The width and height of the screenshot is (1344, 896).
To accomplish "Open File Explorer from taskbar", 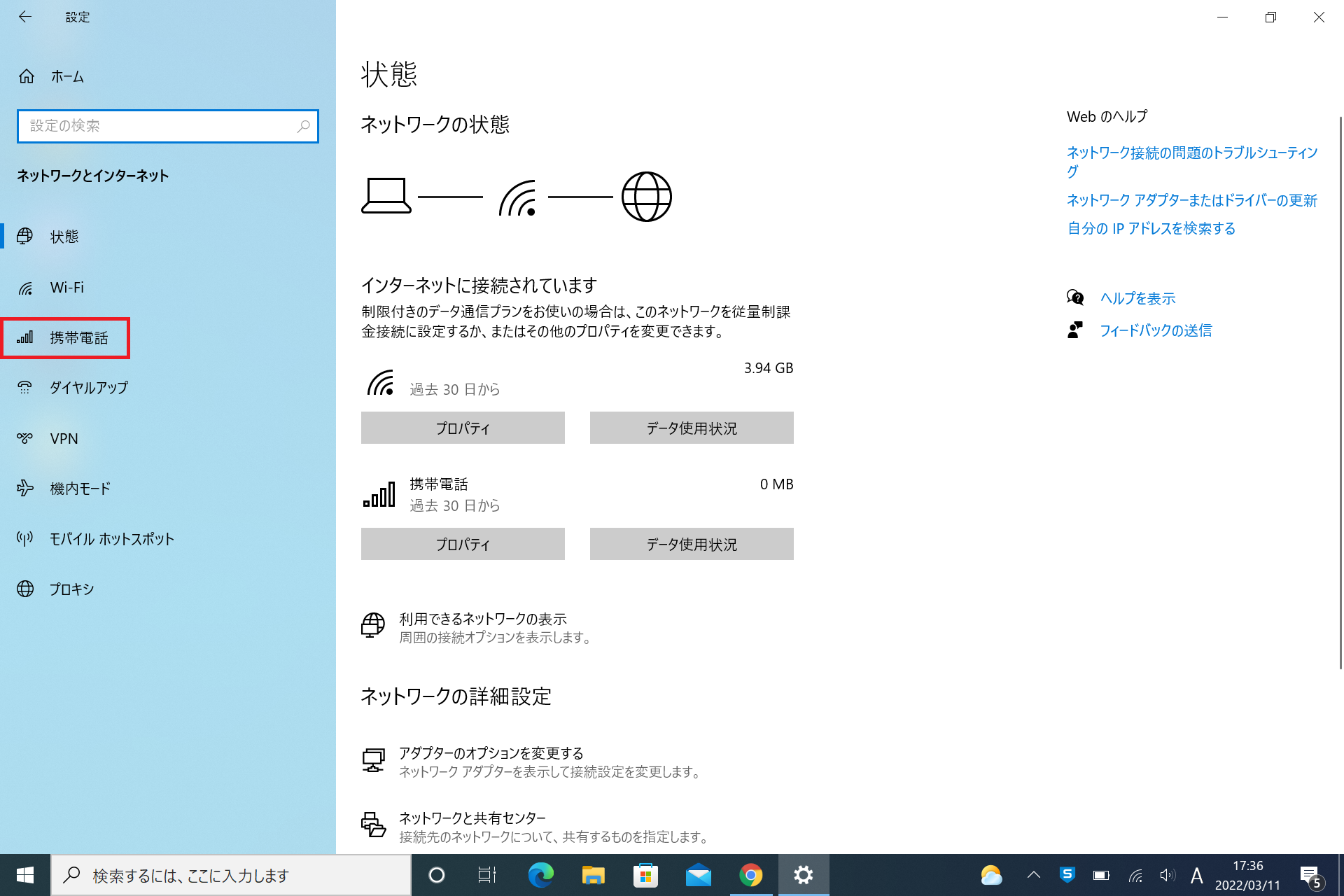I will tap(593, 875).
